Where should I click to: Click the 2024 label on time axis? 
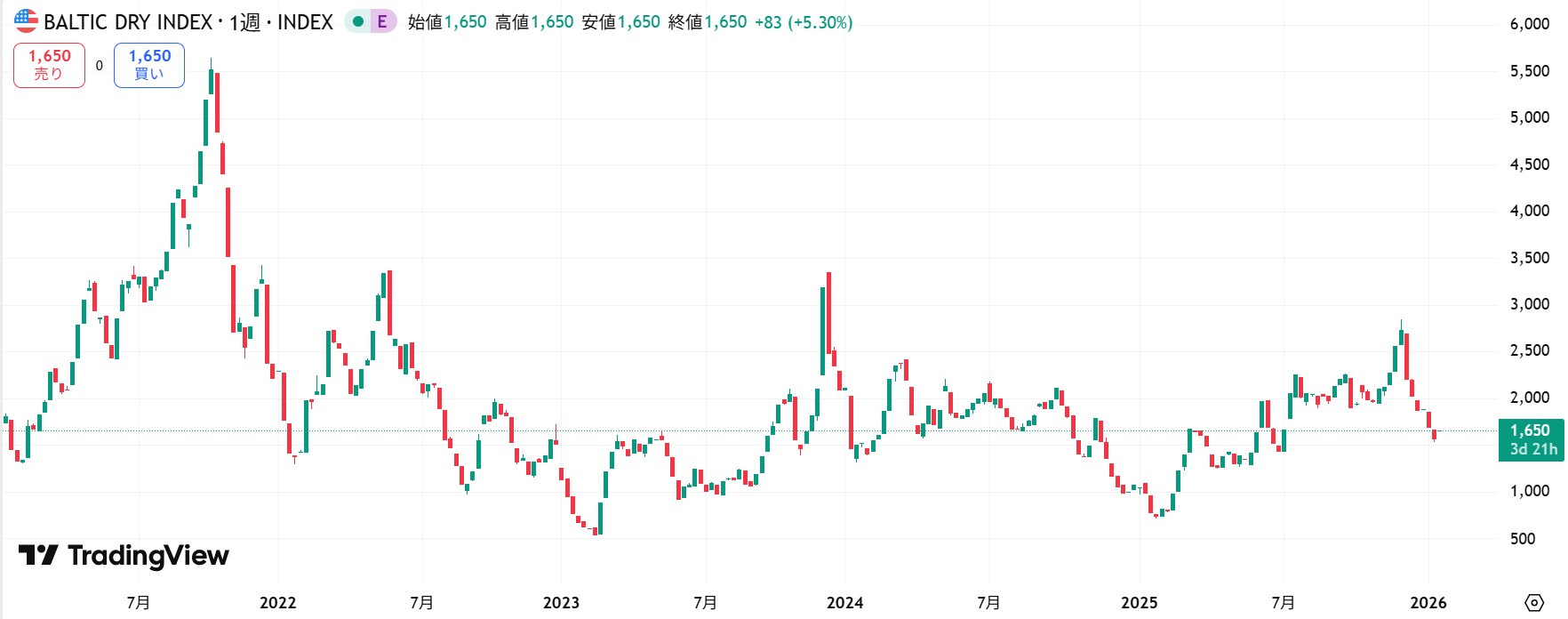pos(844,603)
